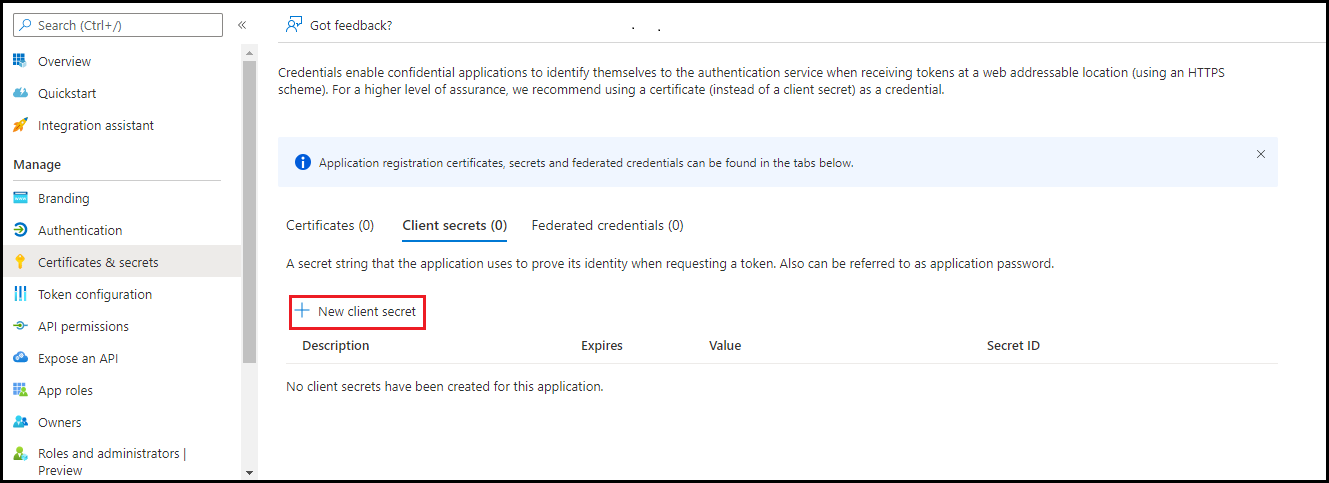
Task: Open the Got feedback? link
Action: [339, 25]
